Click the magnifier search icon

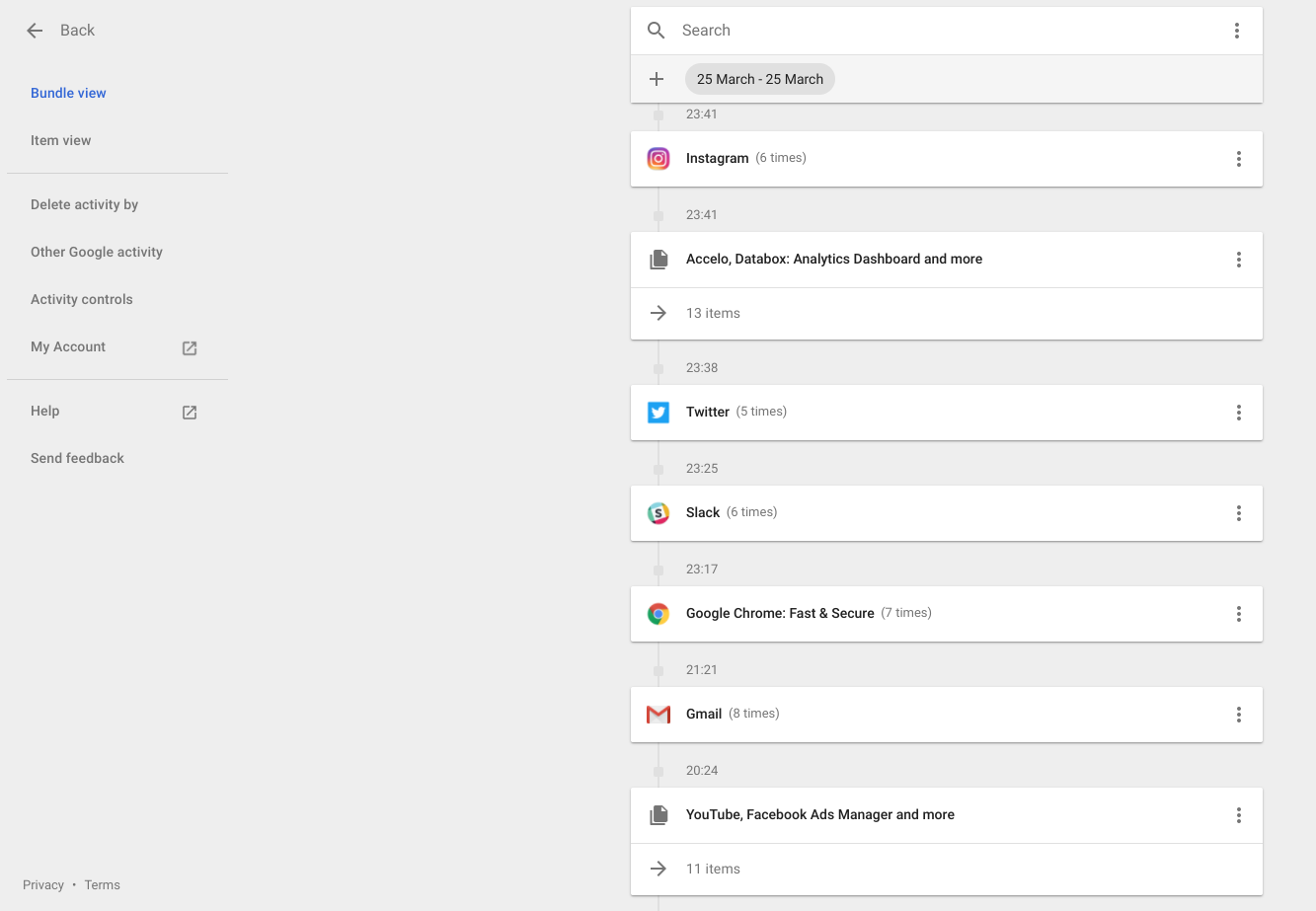coord(657,31)
